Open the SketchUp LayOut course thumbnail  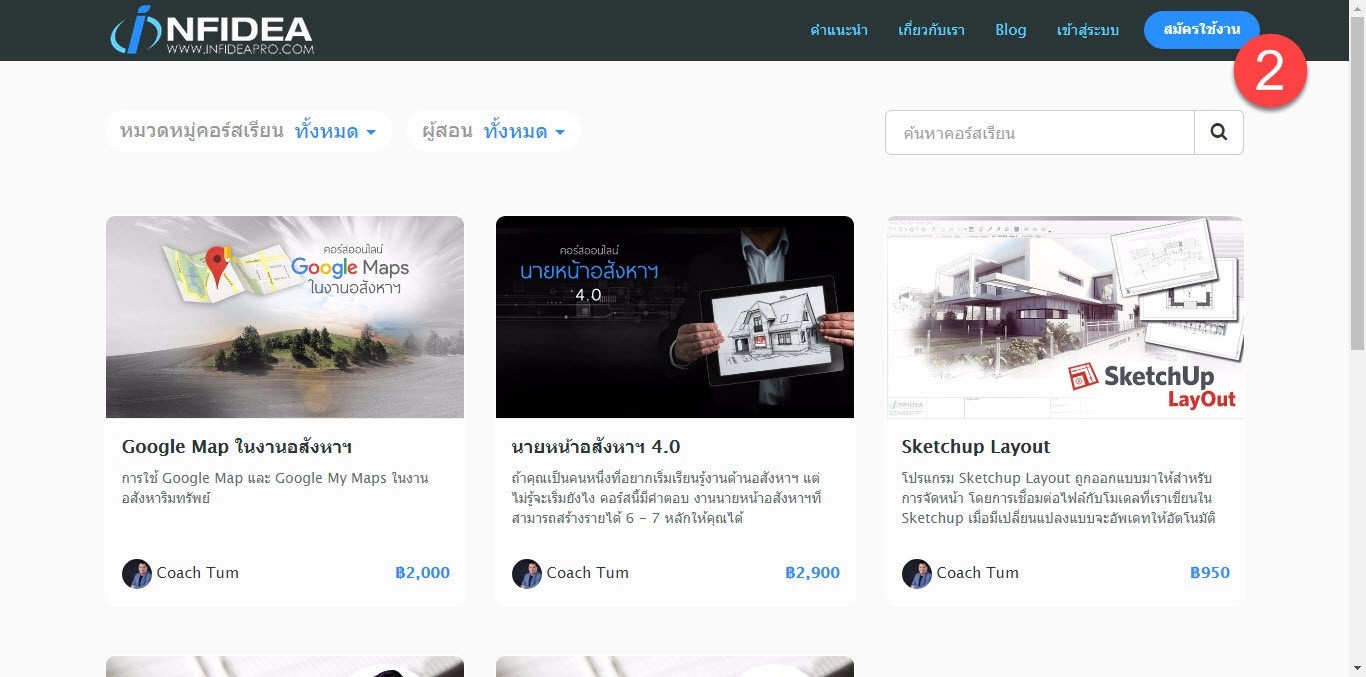click(1065, 317)
